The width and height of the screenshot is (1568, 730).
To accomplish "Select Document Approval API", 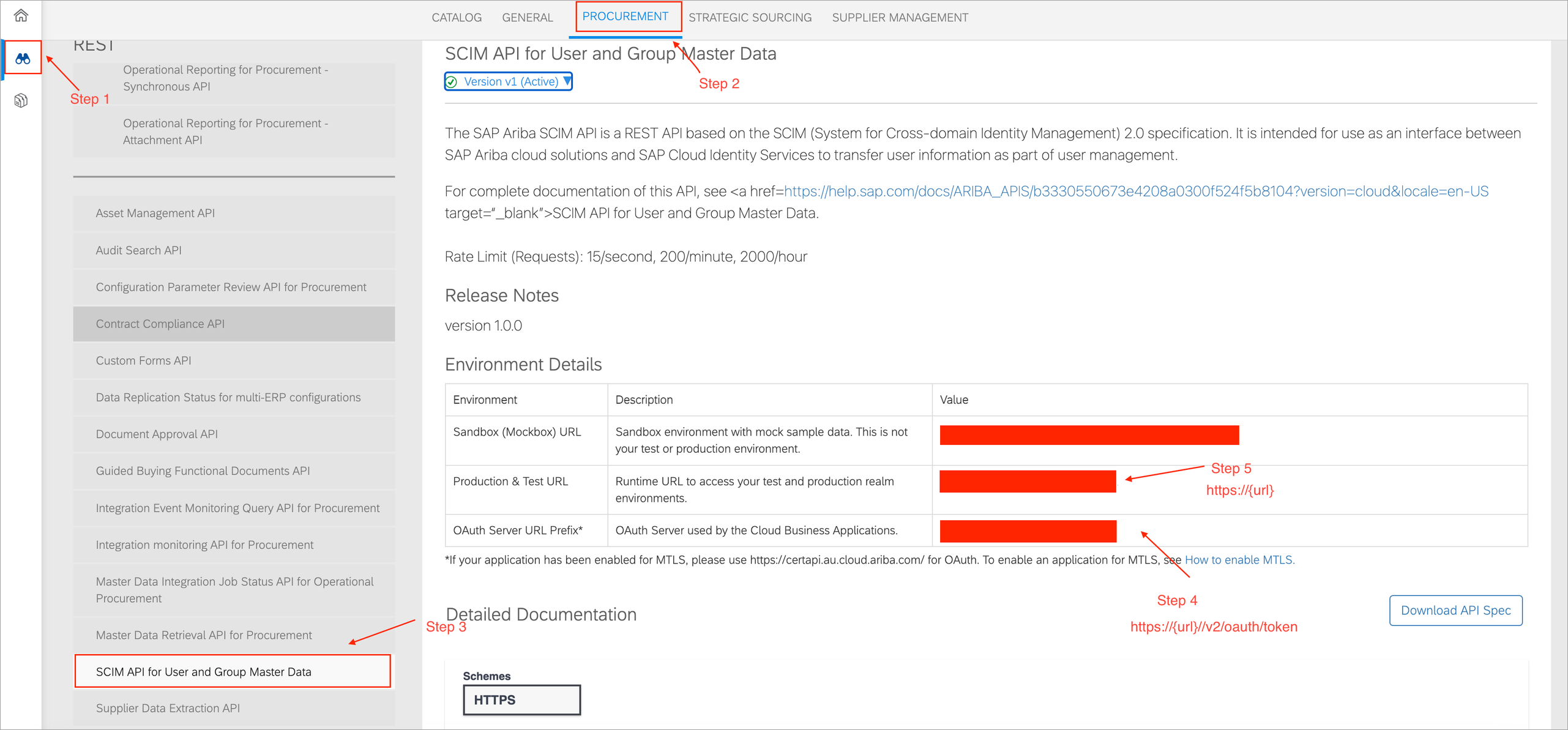I will pos(234,434).
